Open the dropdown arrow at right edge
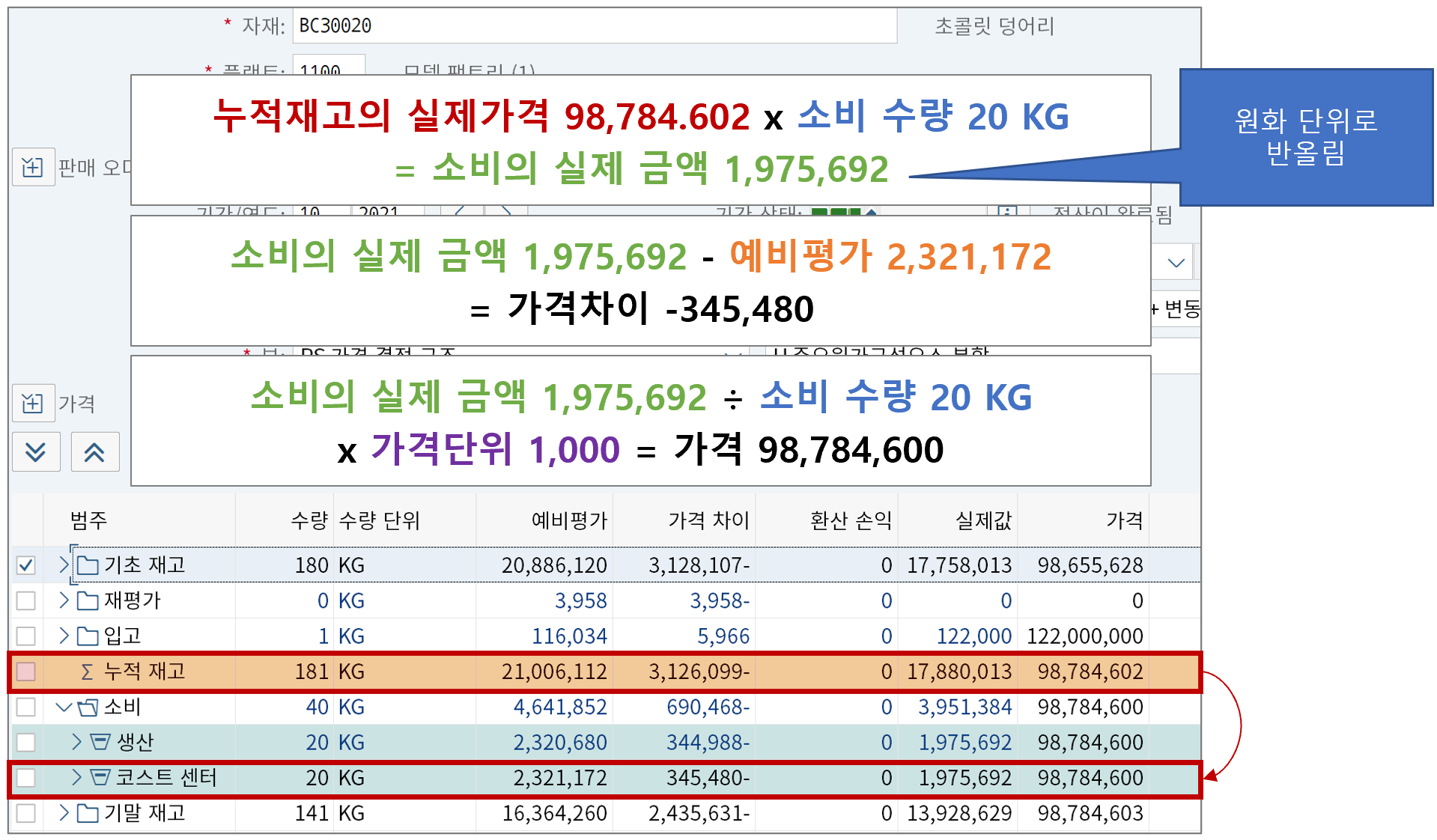Screen dimensions: 1437x840 [x=1176, y=263]
